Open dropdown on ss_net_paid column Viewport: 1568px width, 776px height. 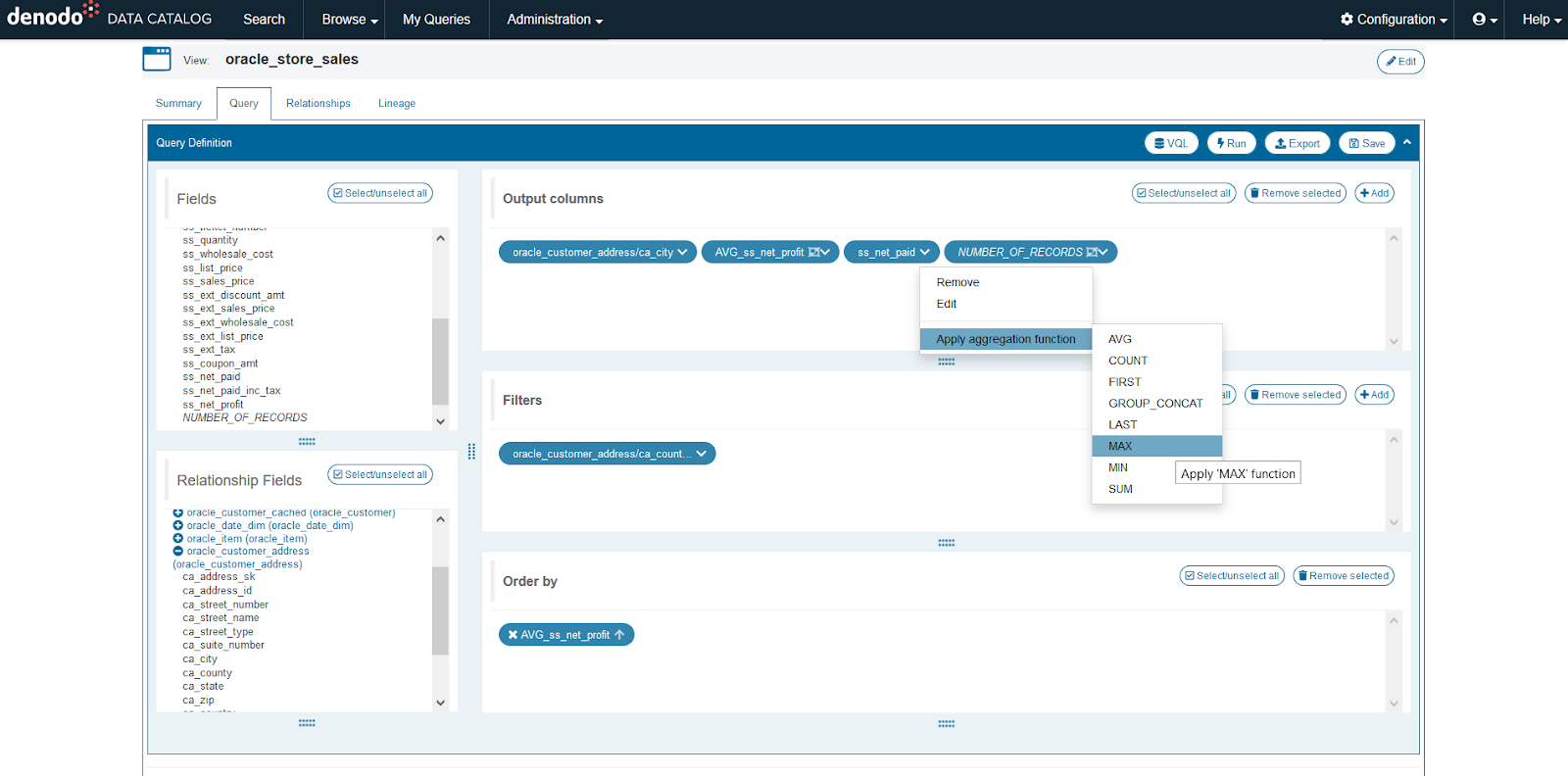pos(925,252)
